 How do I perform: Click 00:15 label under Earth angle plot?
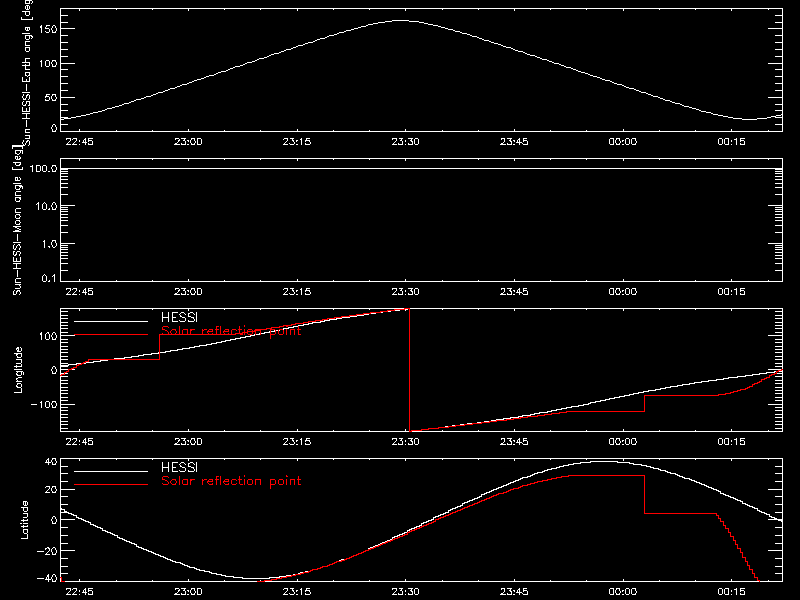coord(731,142)
